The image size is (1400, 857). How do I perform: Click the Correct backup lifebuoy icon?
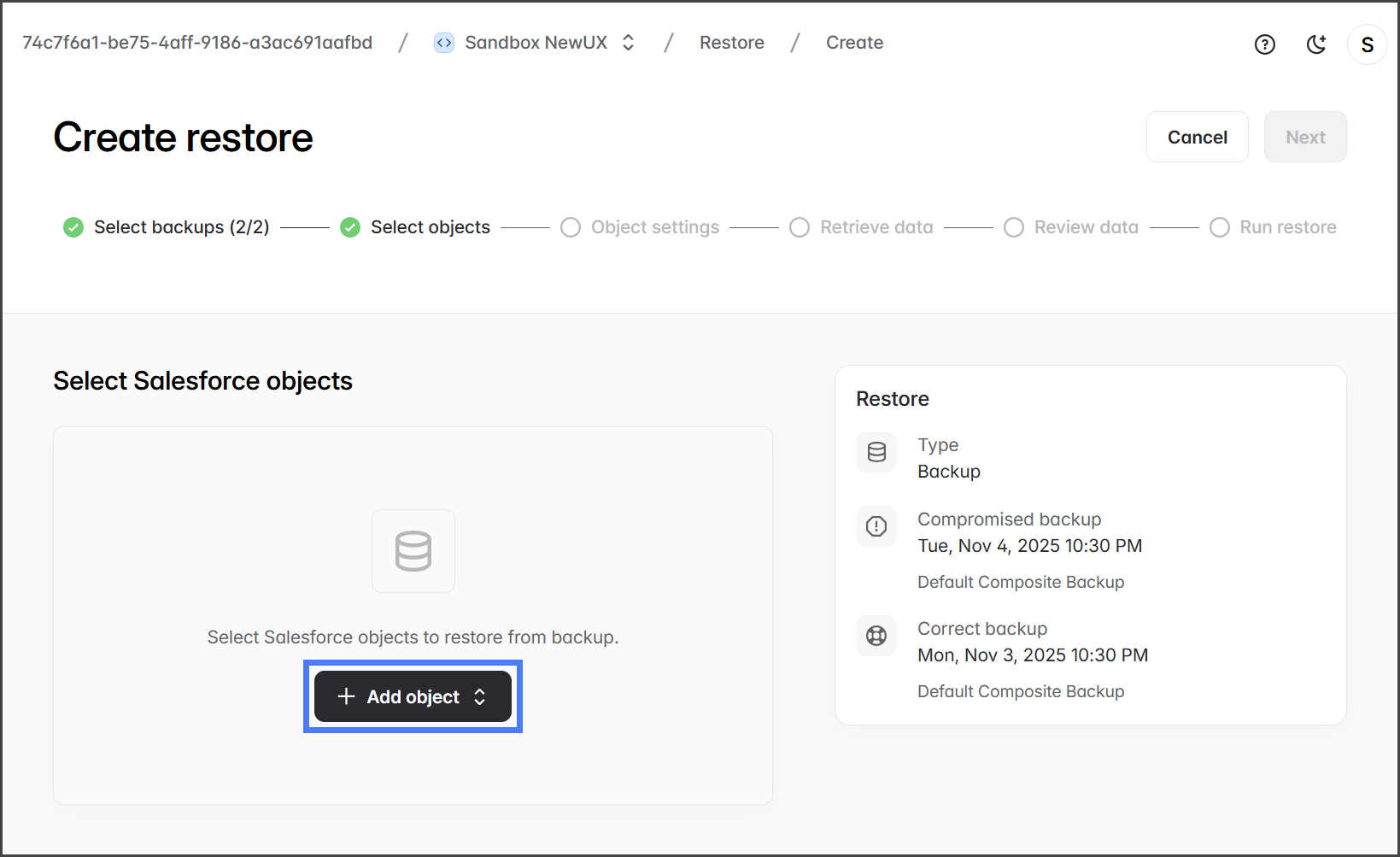[x=876, y=636]
